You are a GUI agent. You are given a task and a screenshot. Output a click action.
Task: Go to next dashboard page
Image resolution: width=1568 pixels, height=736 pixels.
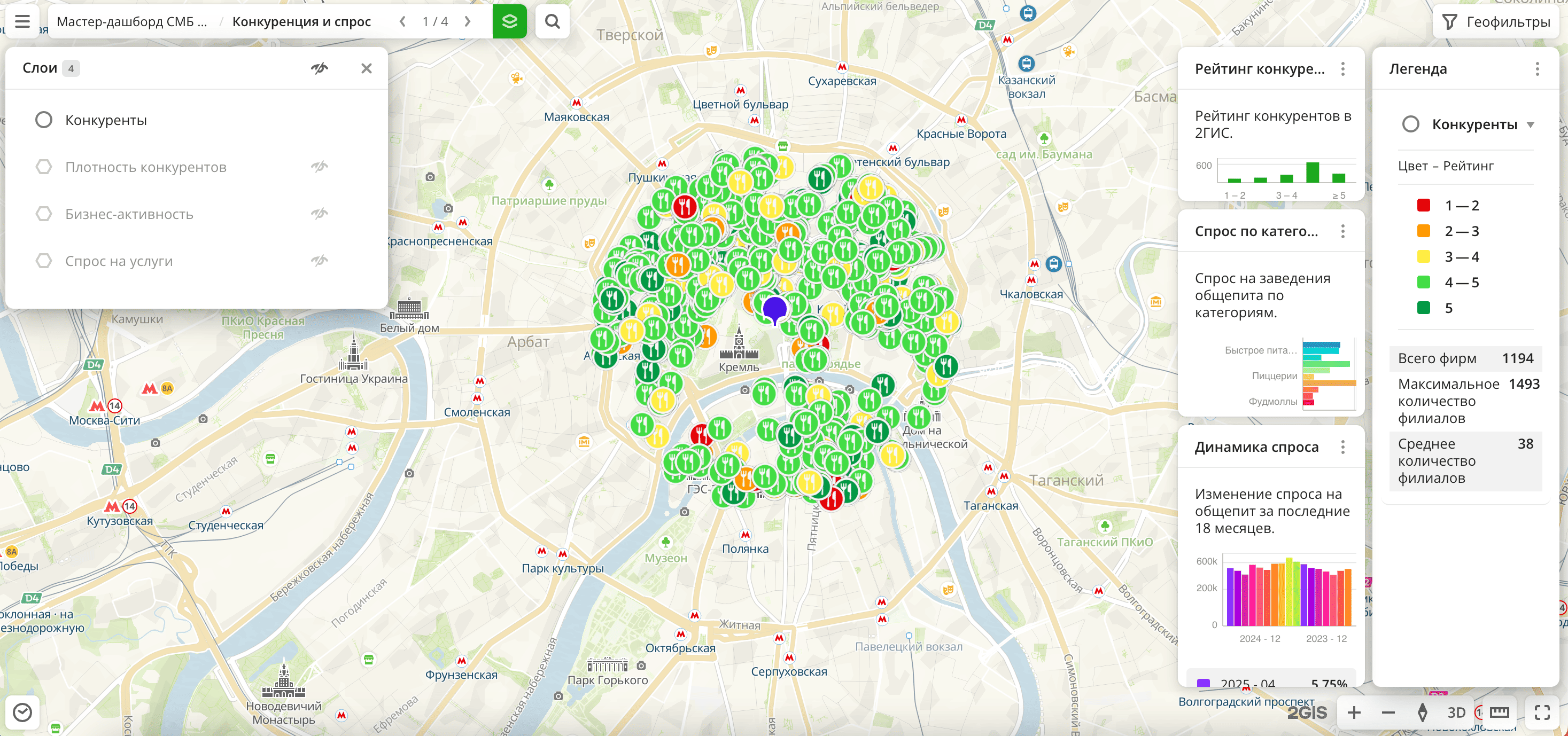point(468,22)
